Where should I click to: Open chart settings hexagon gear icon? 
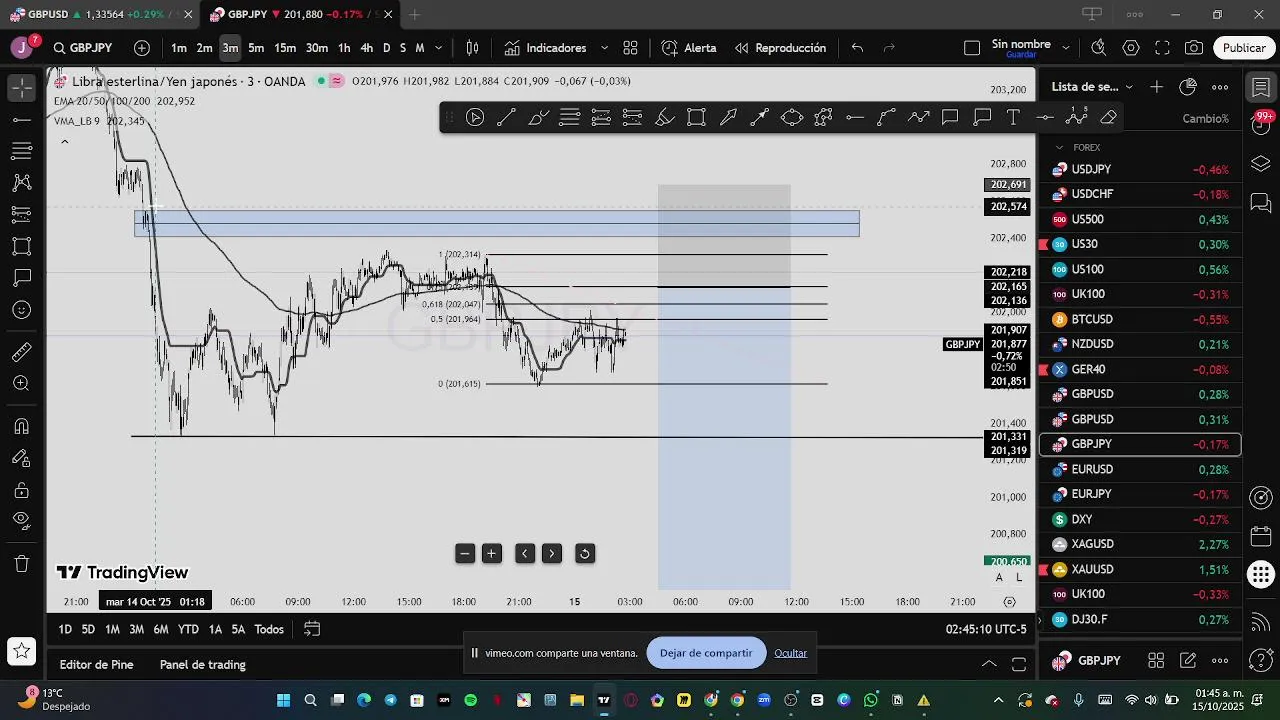point(1131,48)
